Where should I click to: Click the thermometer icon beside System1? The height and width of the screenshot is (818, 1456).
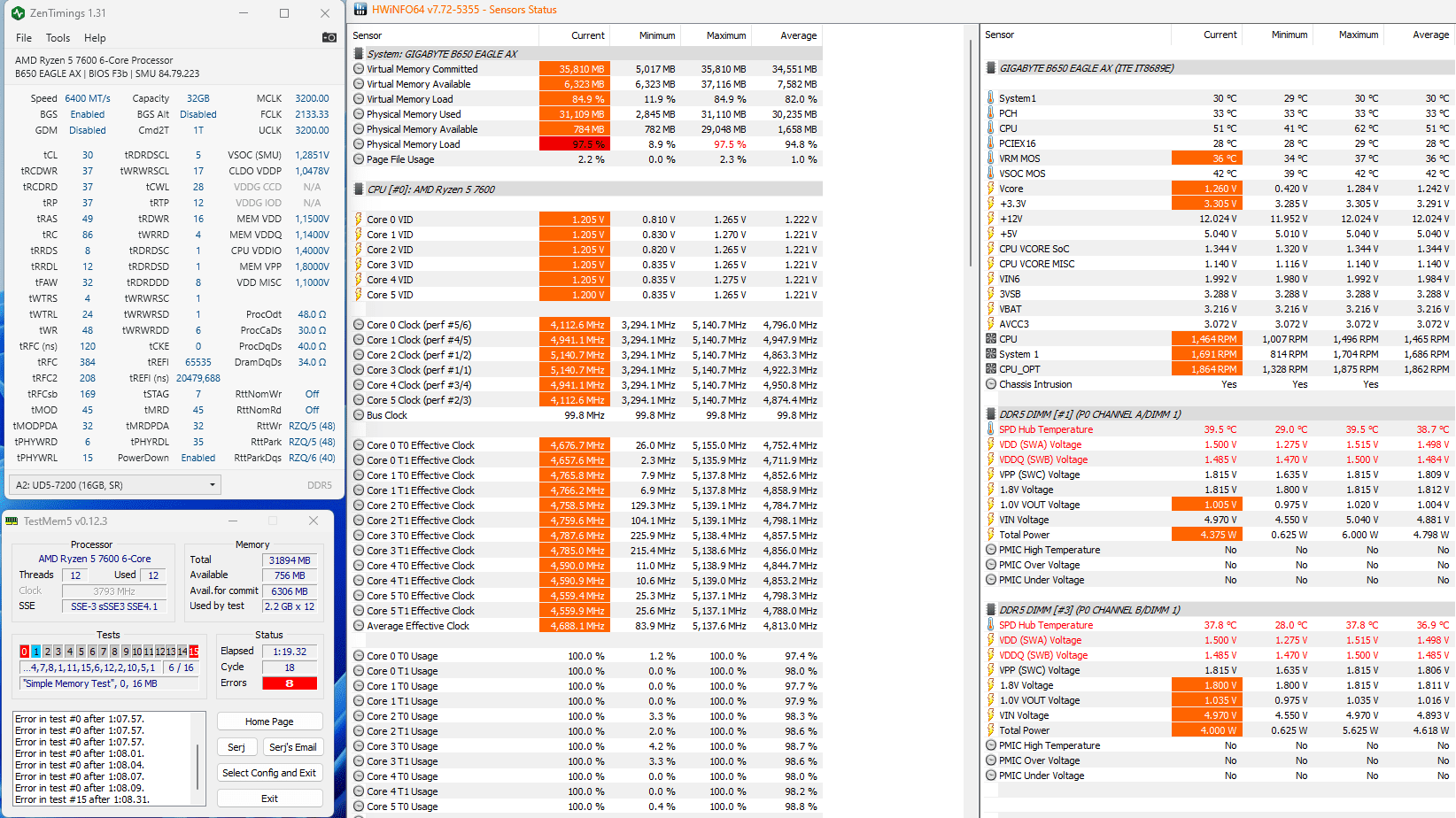pos(991,98)
